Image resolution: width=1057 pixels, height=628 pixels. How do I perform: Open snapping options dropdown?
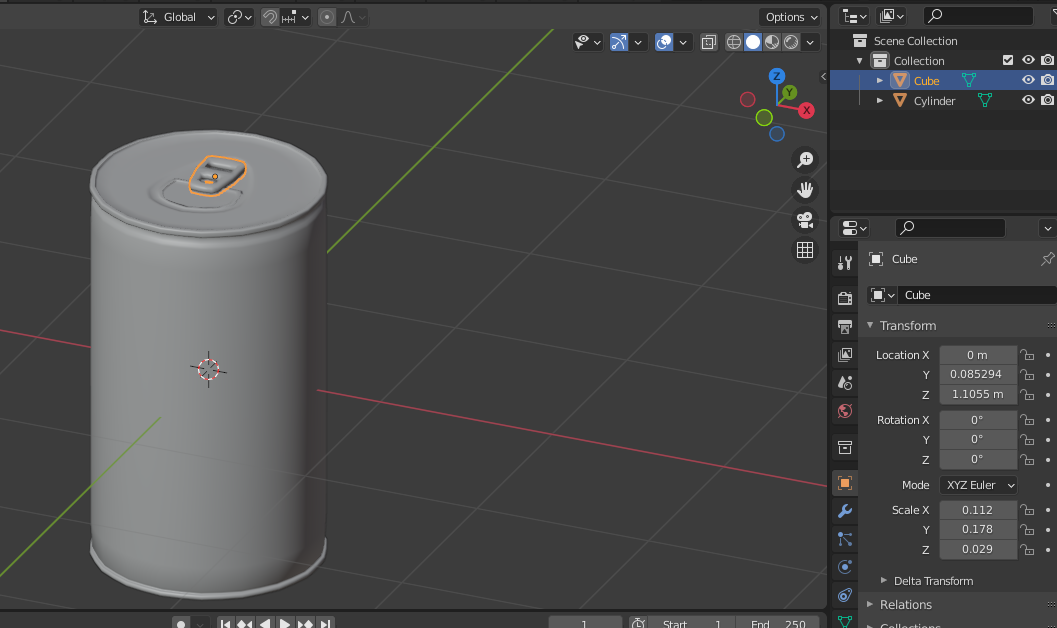(295, 17)
